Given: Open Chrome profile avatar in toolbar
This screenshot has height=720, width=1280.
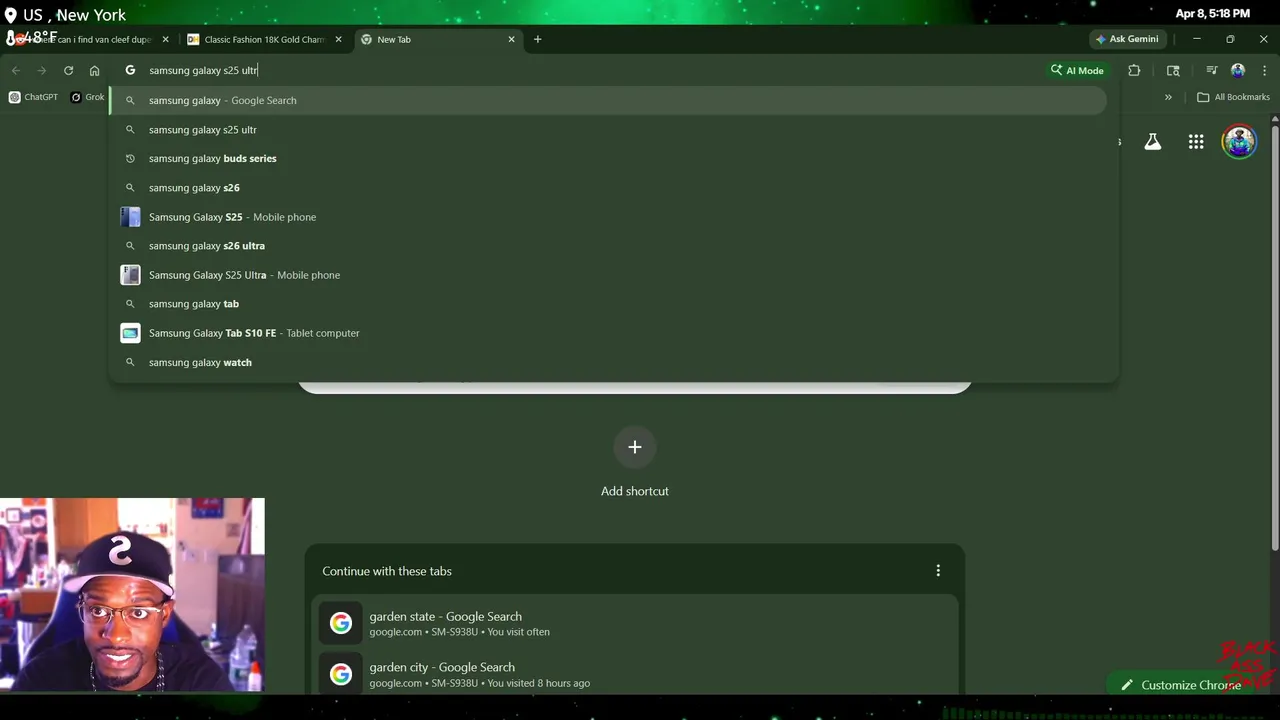Looking at the screenshot, I should pos(1238,70).
